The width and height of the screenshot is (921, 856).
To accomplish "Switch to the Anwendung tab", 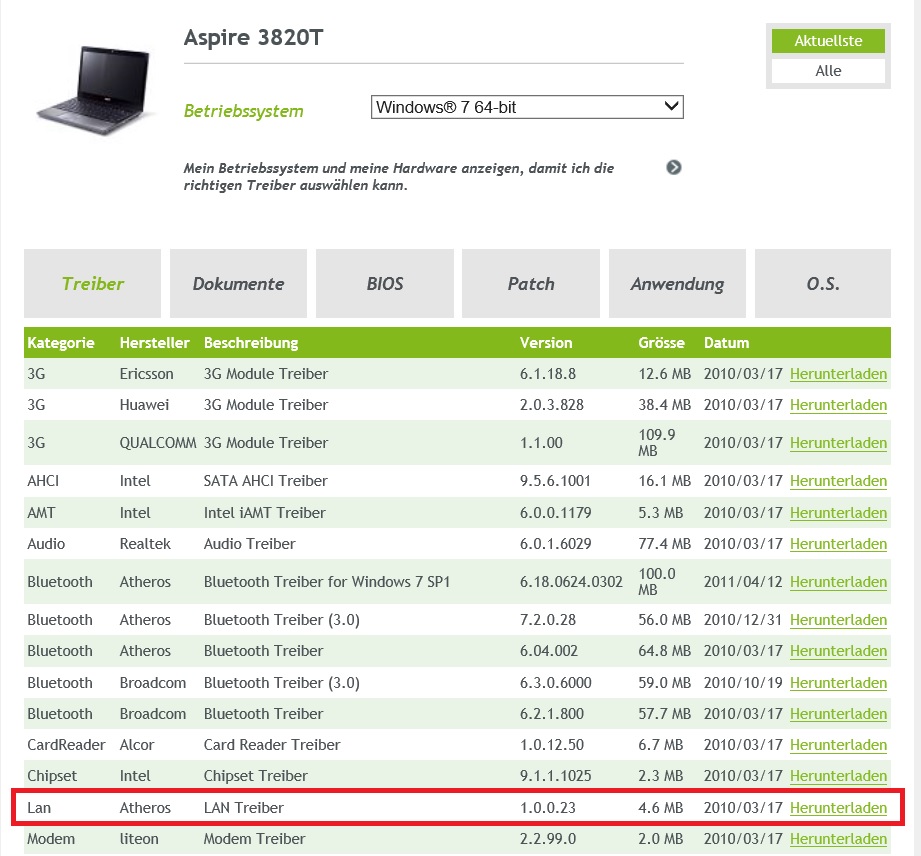I will pos(677,284).
